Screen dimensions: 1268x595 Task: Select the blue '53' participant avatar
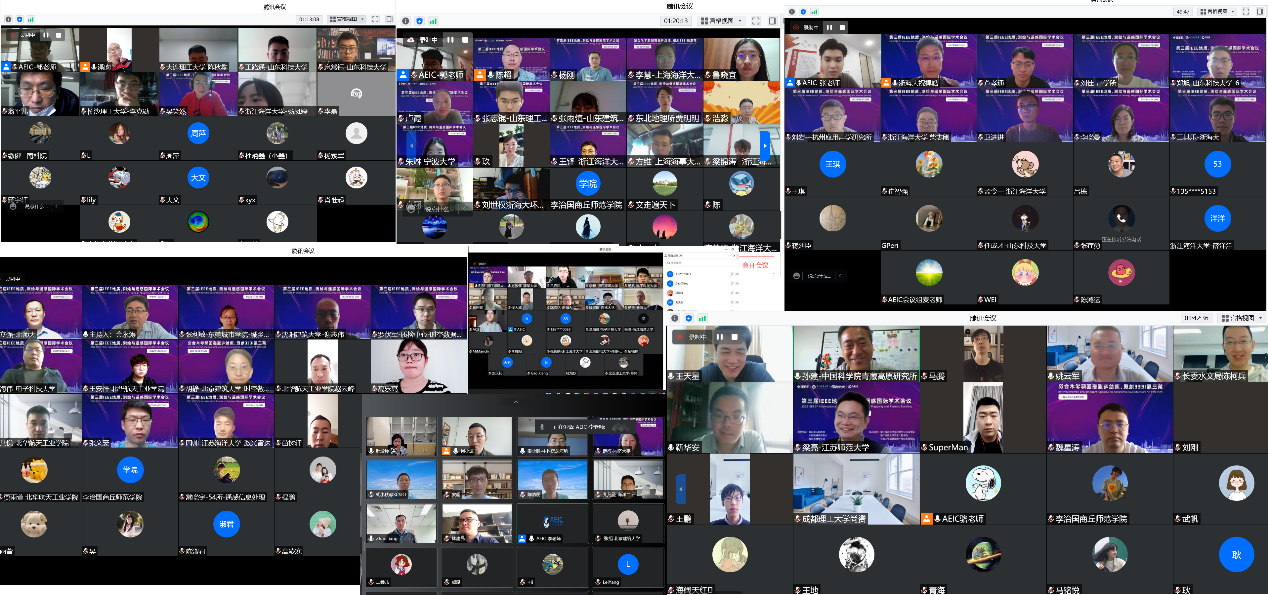point(1216,164)
